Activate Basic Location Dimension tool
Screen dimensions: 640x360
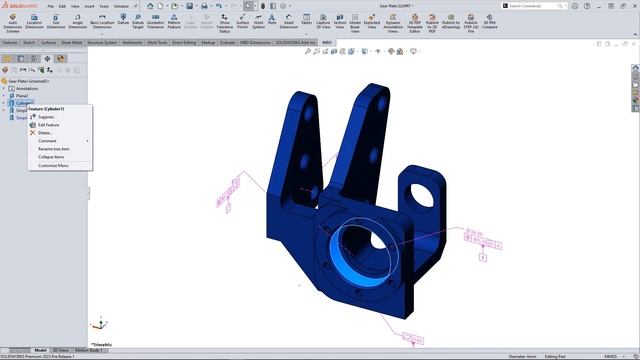click(x=102, y=21)
